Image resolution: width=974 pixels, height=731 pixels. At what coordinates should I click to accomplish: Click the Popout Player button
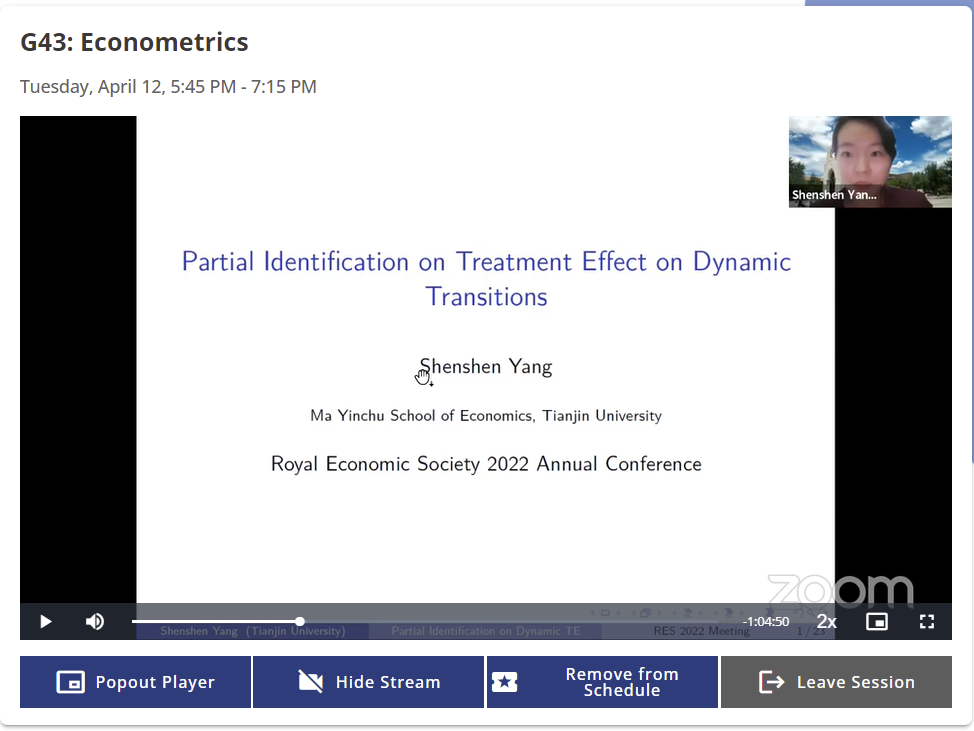pos(136,682)
